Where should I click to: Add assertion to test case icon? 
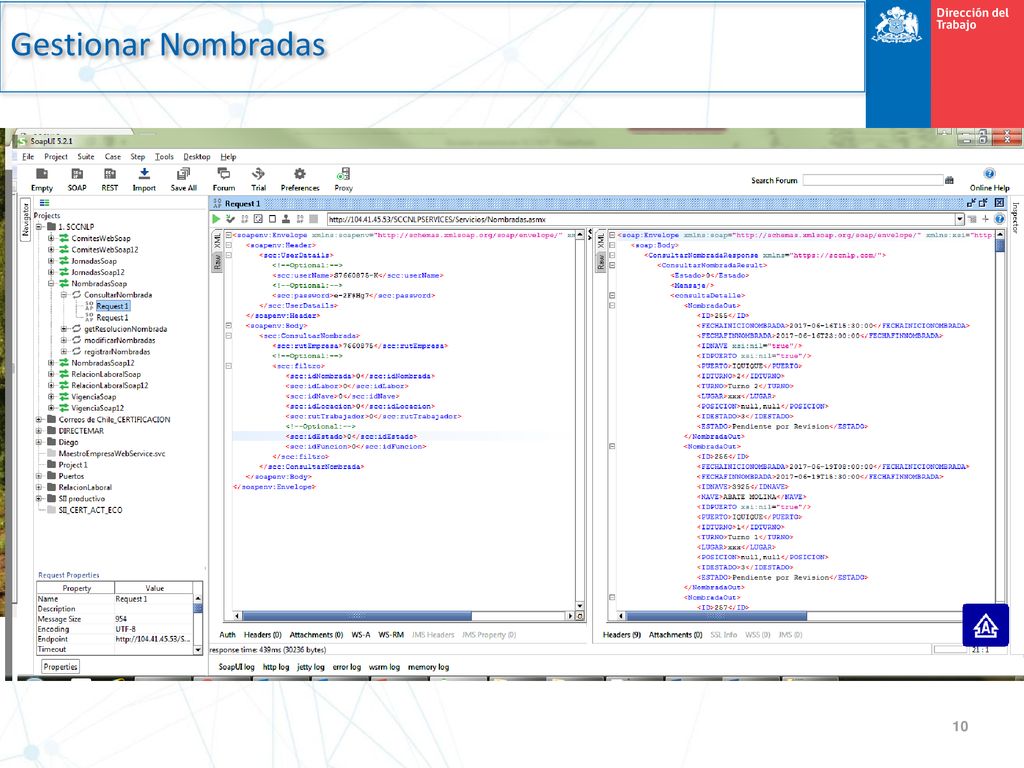(x=231, y=219)
